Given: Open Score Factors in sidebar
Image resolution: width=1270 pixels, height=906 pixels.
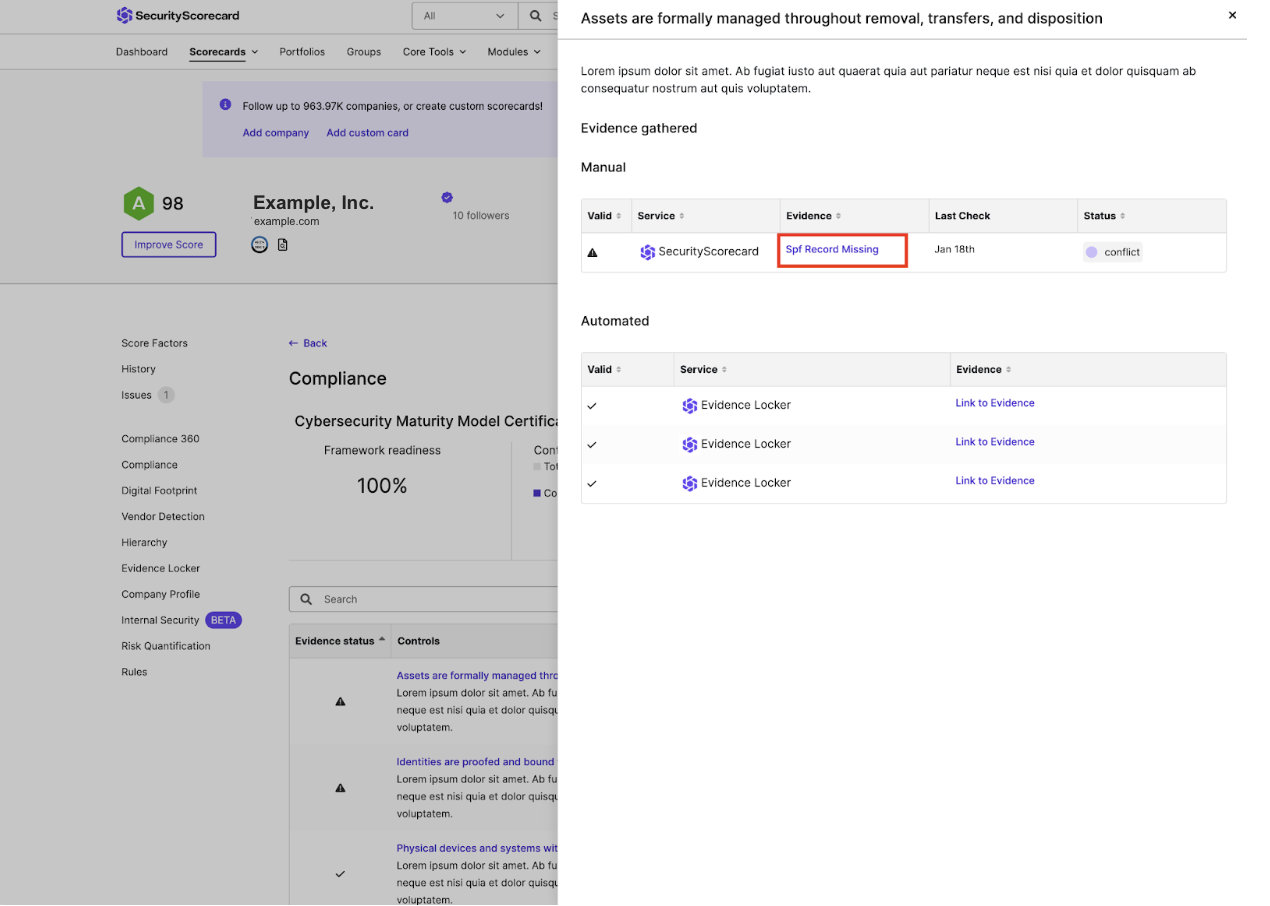Looking at the screenshot, I should coord(155,343).
